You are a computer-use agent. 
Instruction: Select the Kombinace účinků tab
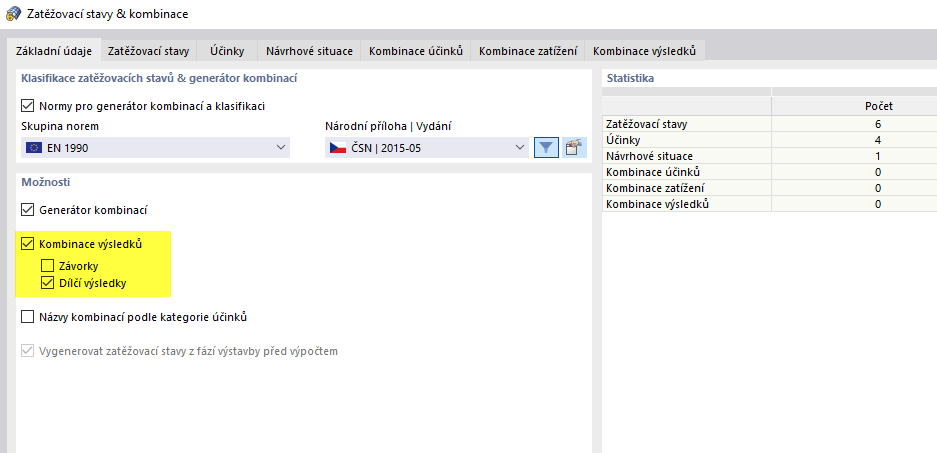[415, 50]
